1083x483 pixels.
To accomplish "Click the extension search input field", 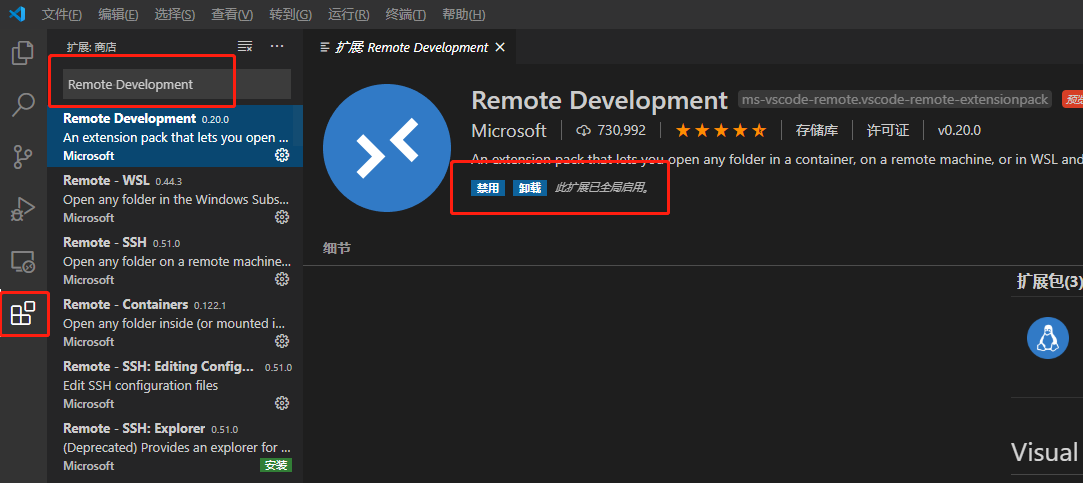I will click(177, 84).
